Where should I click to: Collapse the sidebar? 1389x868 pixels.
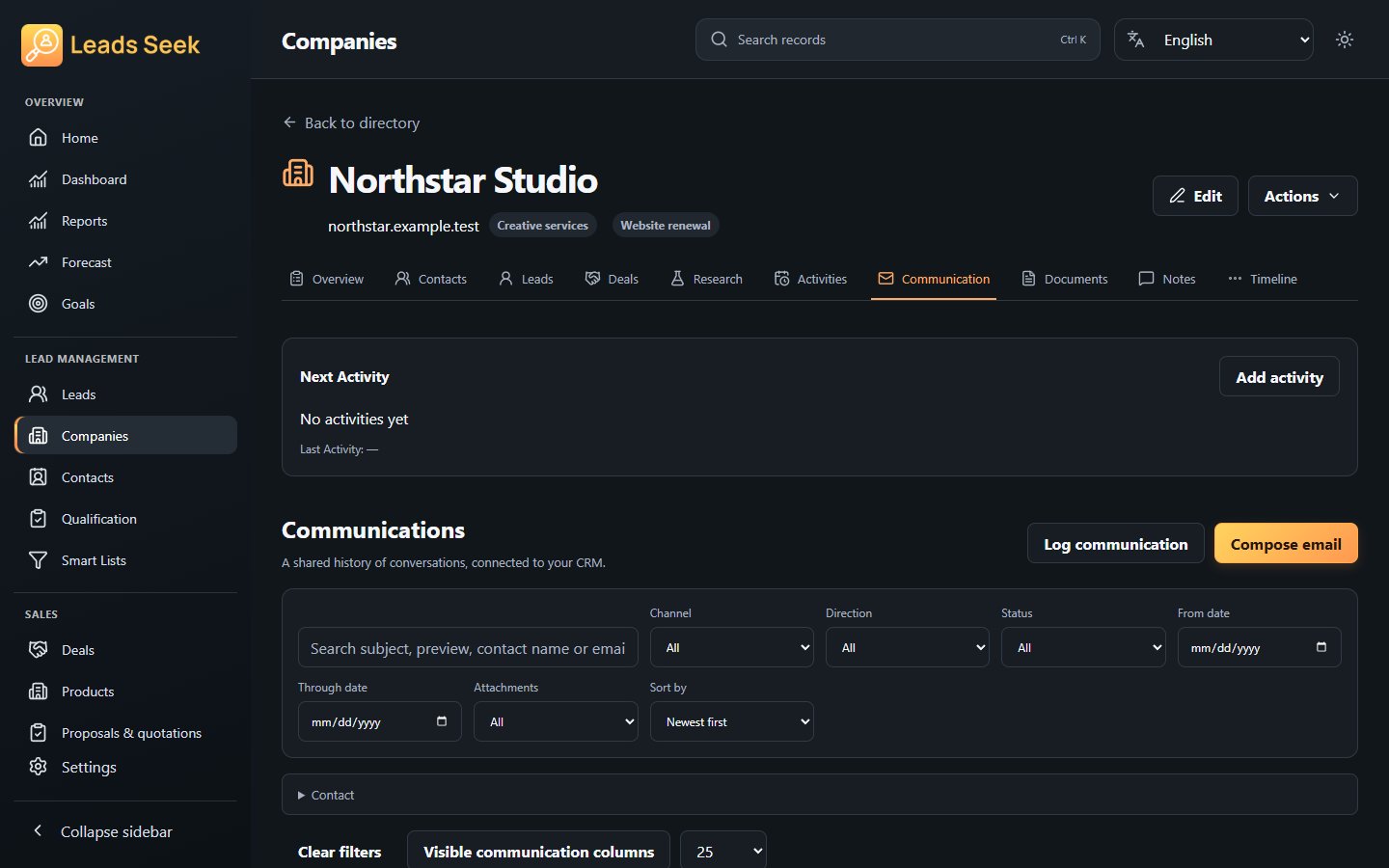125,831
